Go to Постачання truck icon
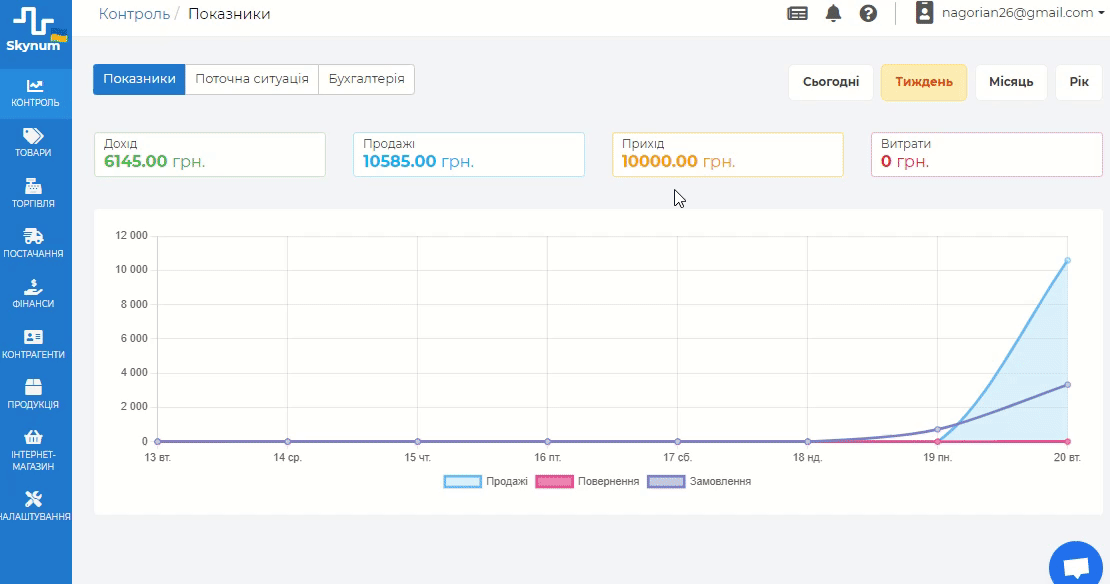The image size is (1110, 584). (x=33, y=236)
